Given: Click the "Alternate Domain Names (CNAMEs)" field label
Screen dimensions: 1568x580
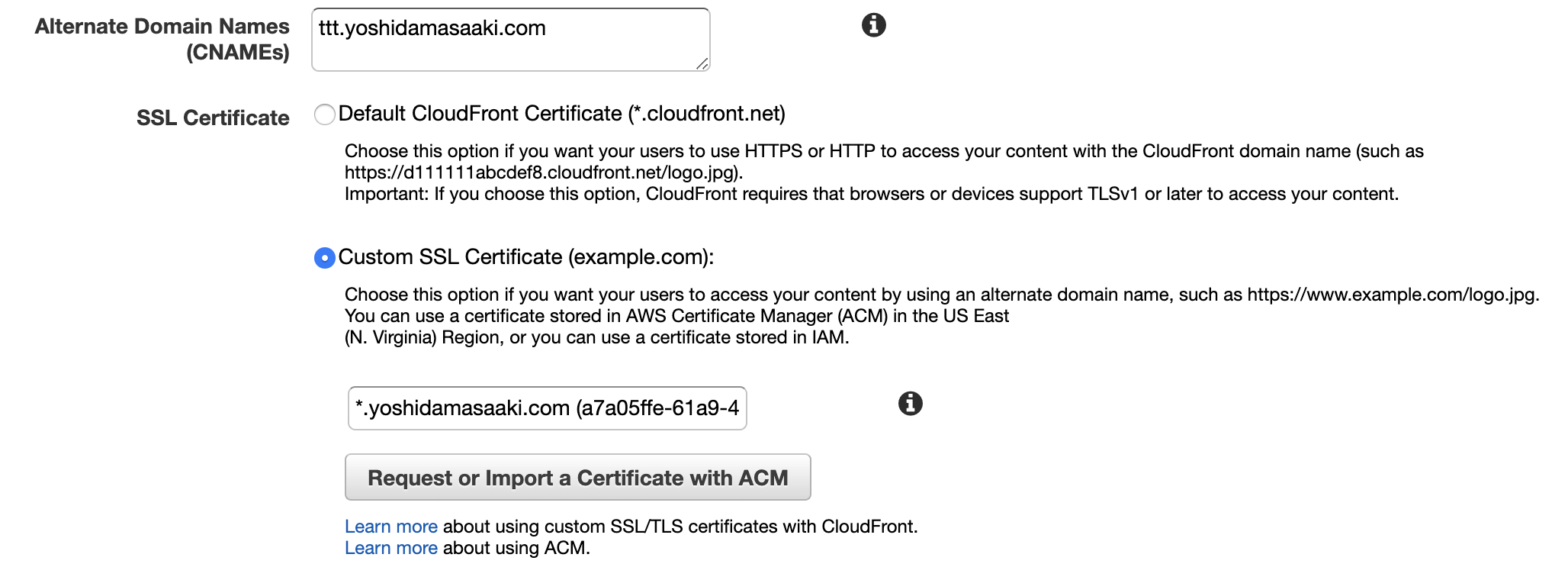Looking at the screenshot, I should [x=162, y=39].
